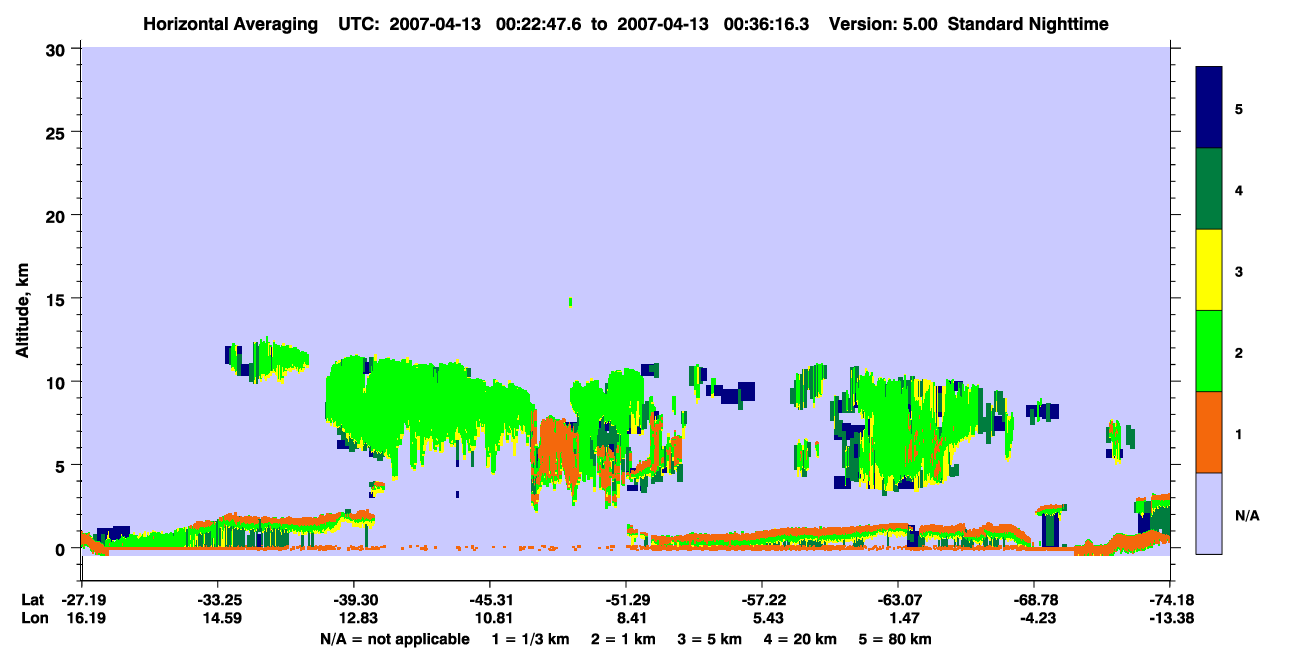Click the 15 altitude tick label

pyautogui.click(x=59, y=299)
